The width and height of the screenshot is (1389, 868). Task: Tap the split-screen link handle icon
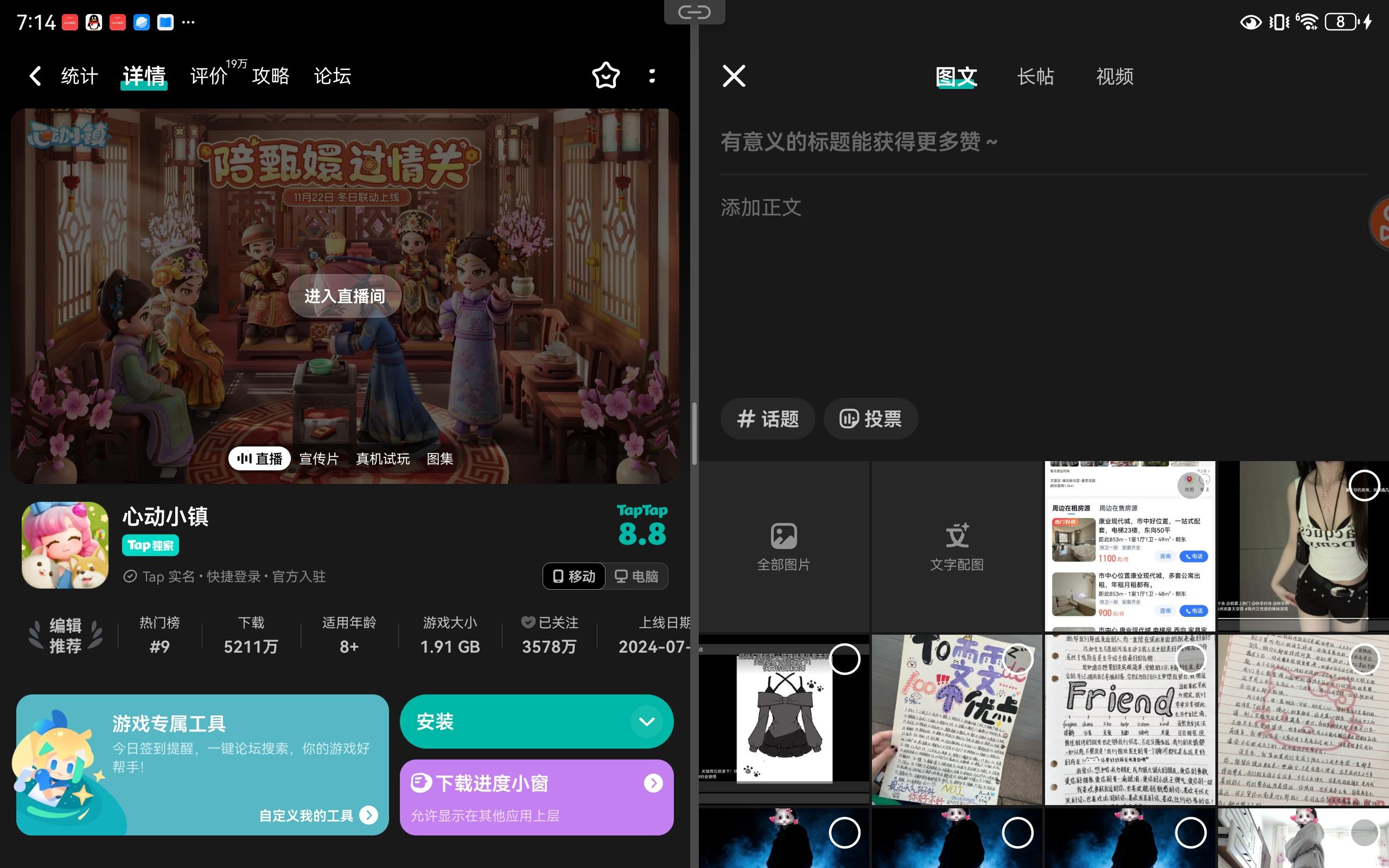pyautogui.click(x=694, y=12)
